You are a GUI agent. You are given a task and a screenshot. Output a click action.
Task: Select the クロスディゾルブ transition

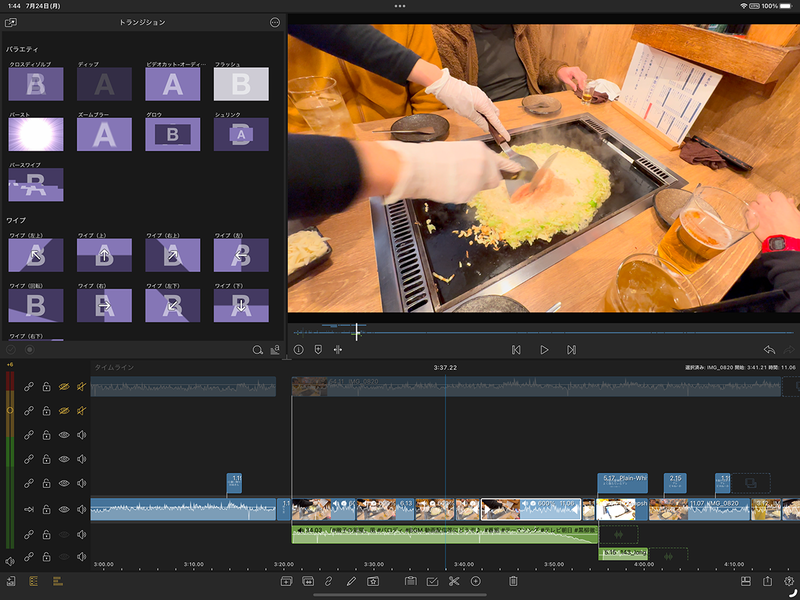[x=36, y=84]
